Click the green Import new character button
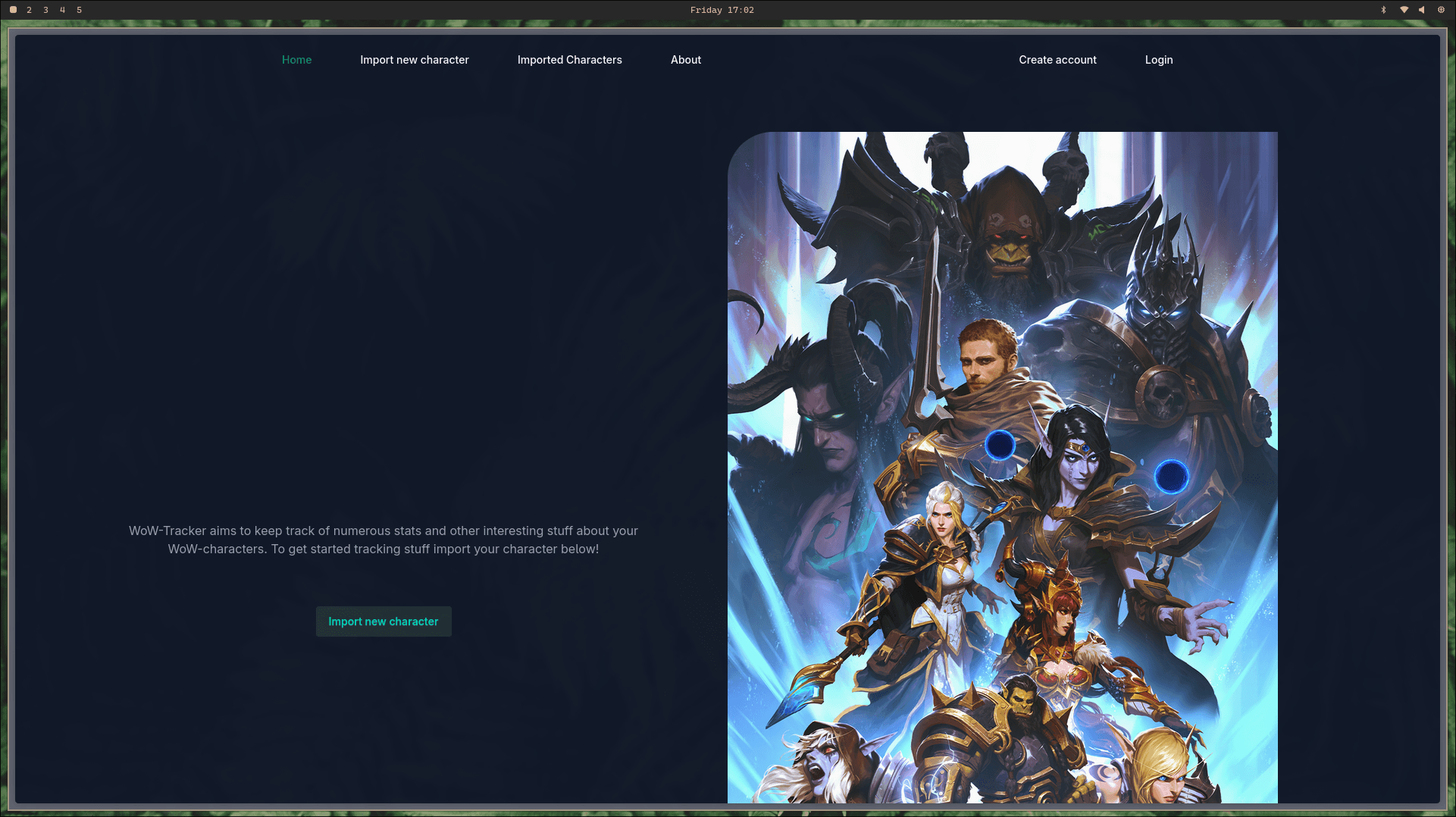The image size is (1456, 817). tap(384, 621)
